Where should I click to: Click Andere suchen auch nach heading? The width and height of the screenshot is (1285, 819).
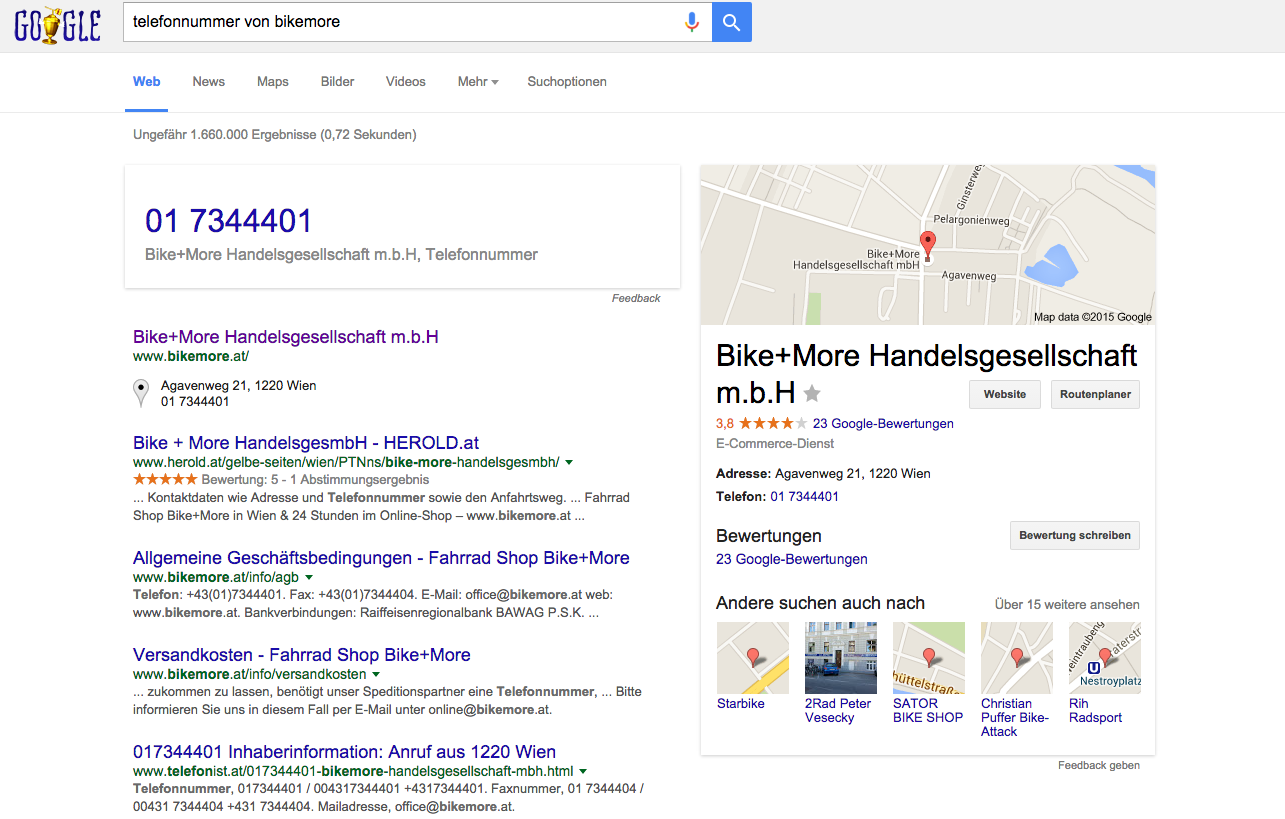point(820,603)
